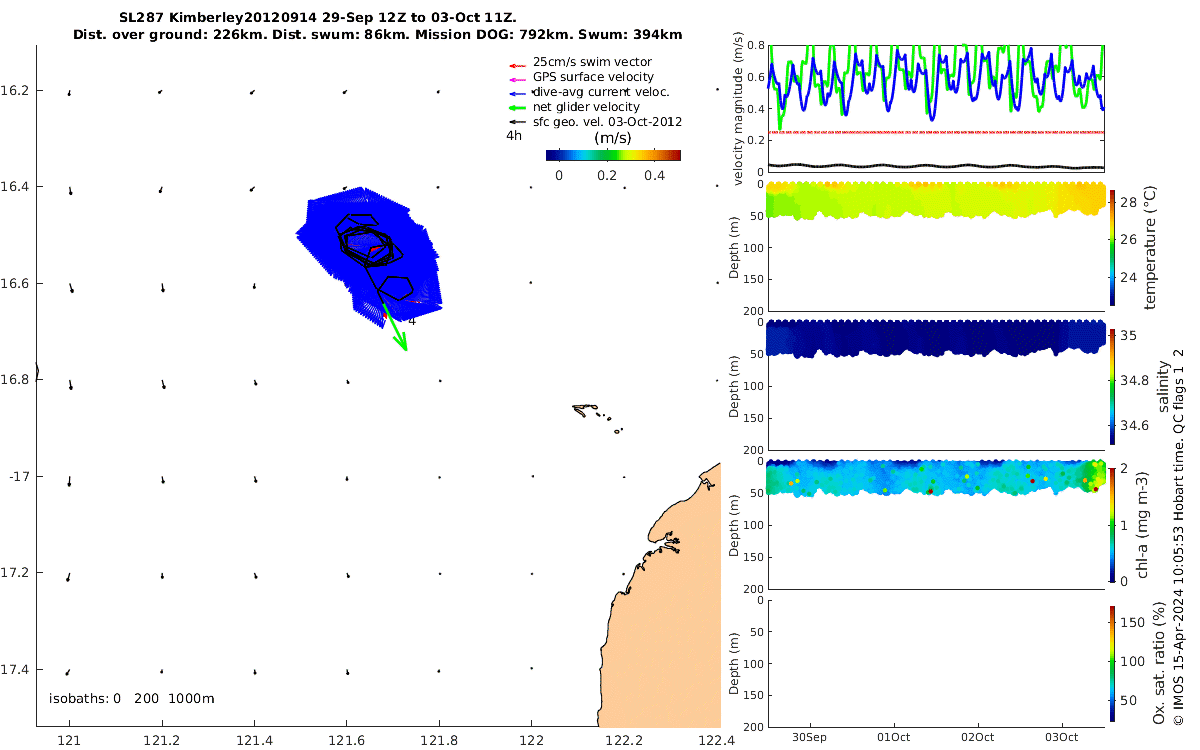Click the temperature depth section plot
Image resolution: width=1200 pixels, height=750 pixels.
936,247
